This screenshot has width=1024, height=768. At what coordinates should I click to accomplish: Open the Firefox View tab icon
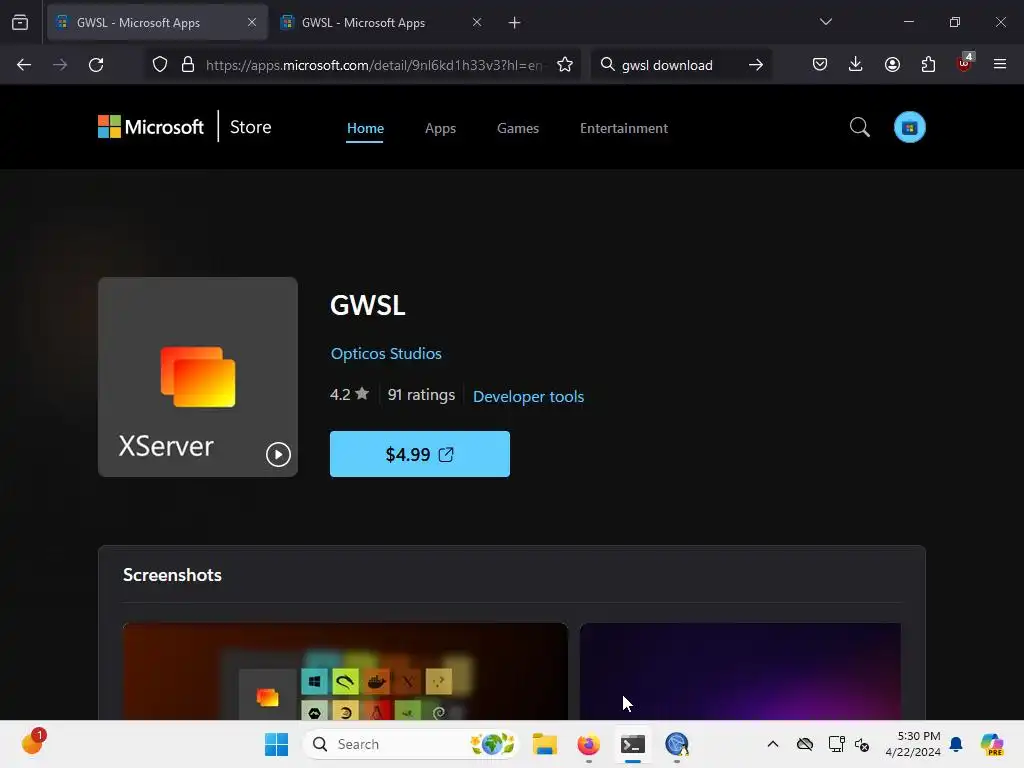(20, 23)
